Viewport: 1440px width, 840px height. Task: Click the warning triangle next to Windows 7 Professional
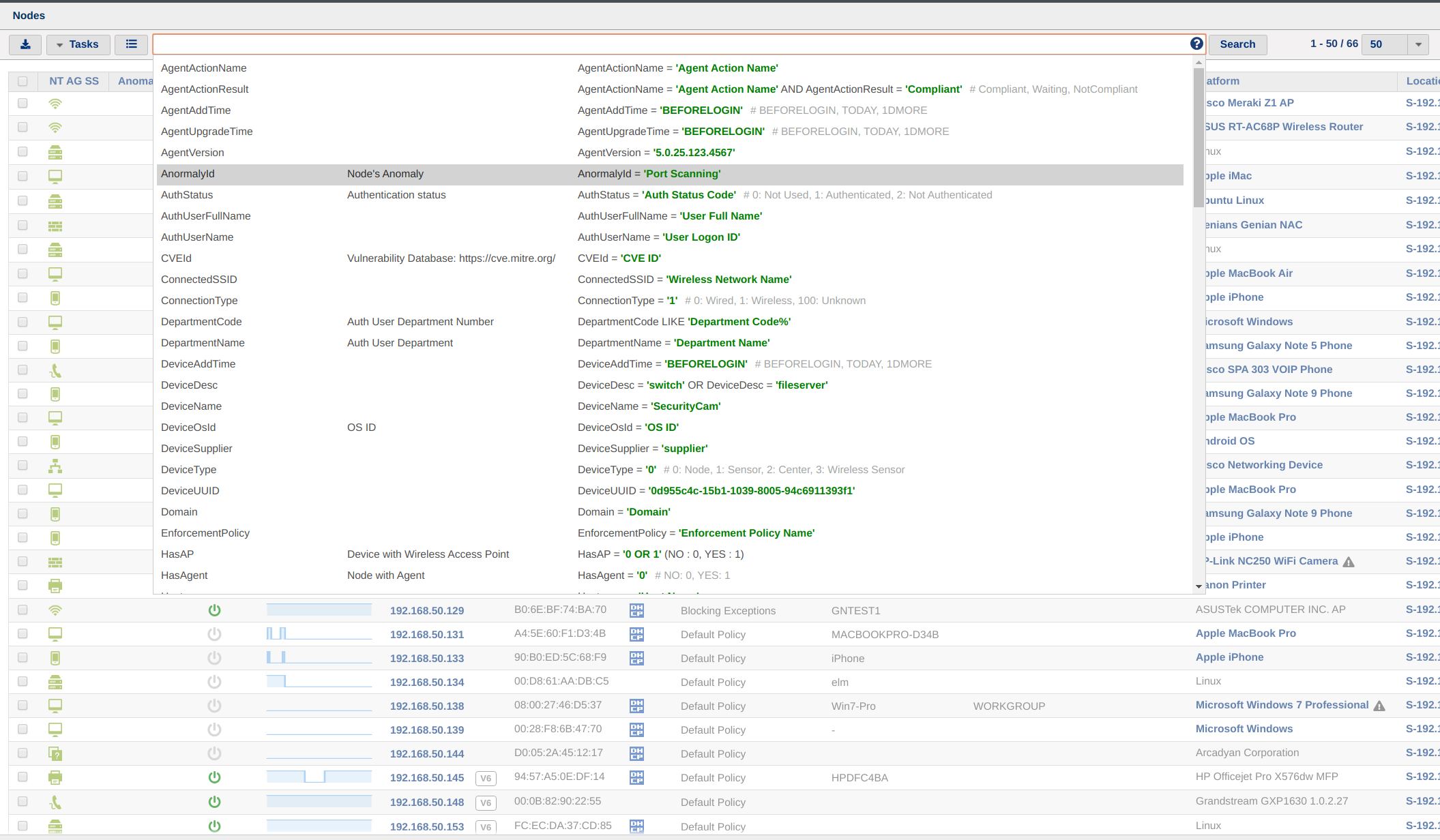click(1379, 706)
